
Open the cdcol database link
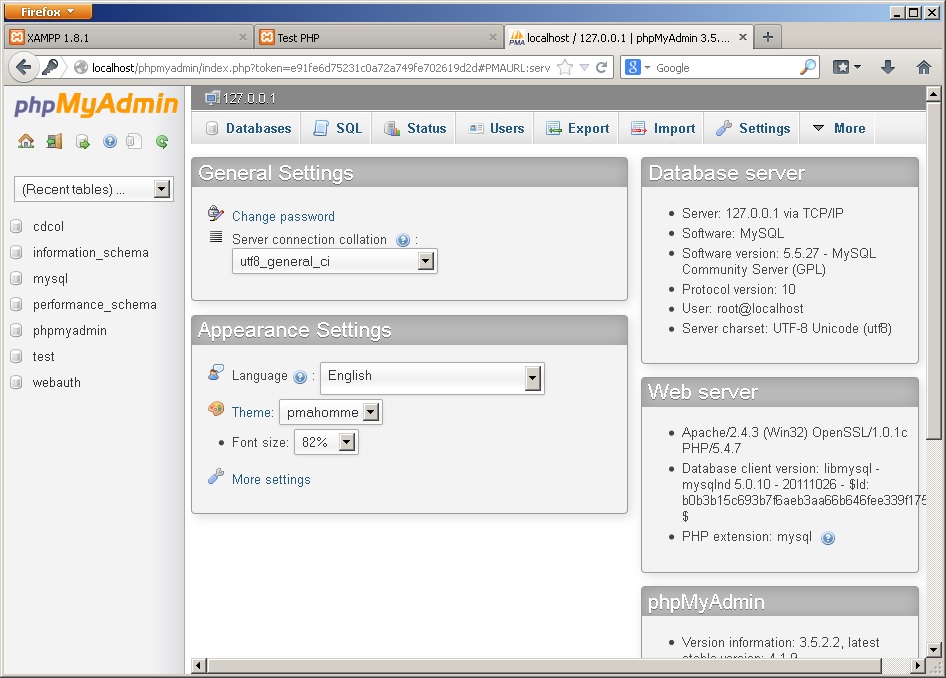[48, 227]
